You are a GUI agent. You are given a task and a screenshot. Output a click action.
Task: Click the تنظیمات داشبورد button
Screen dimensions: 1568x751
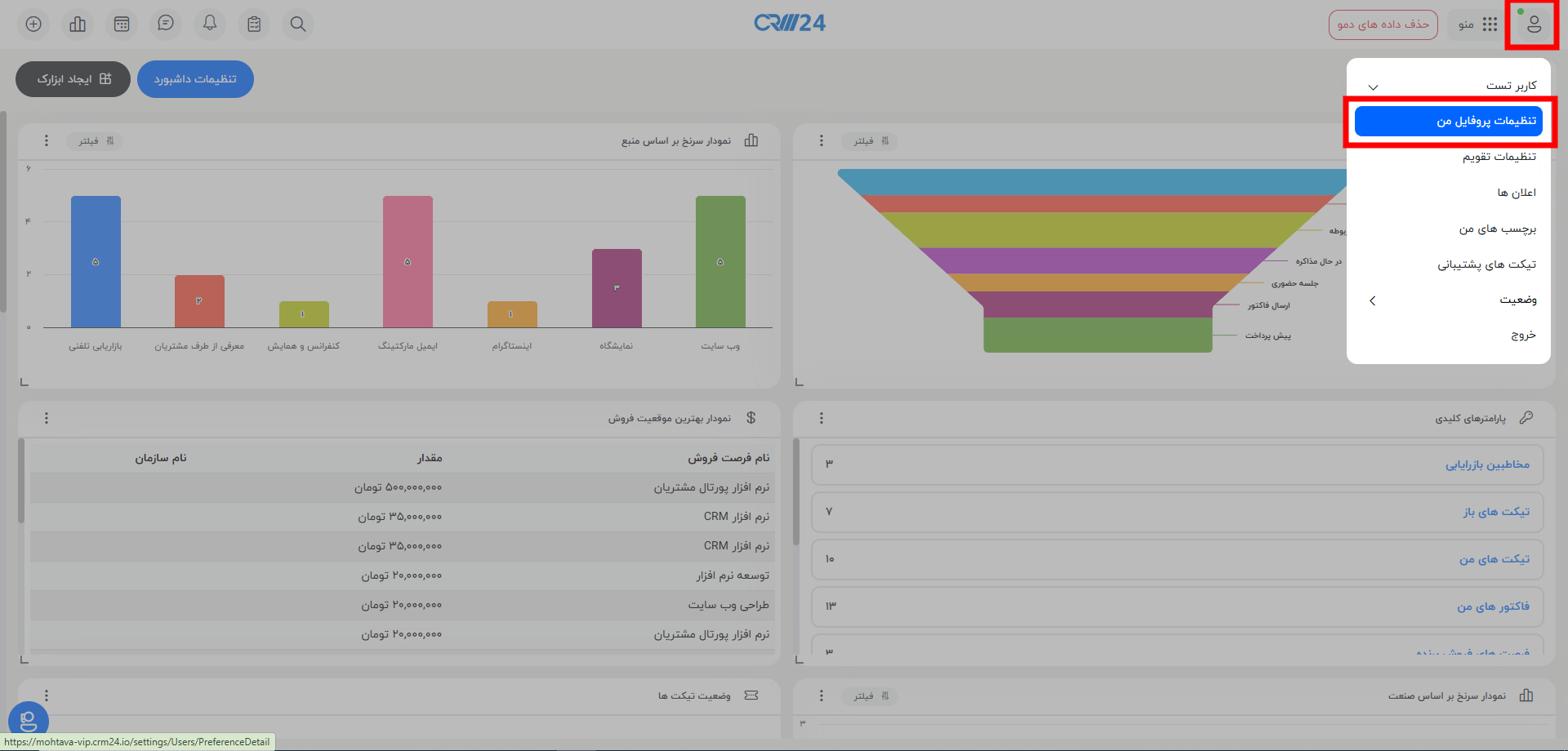click(x=195, y=79)
